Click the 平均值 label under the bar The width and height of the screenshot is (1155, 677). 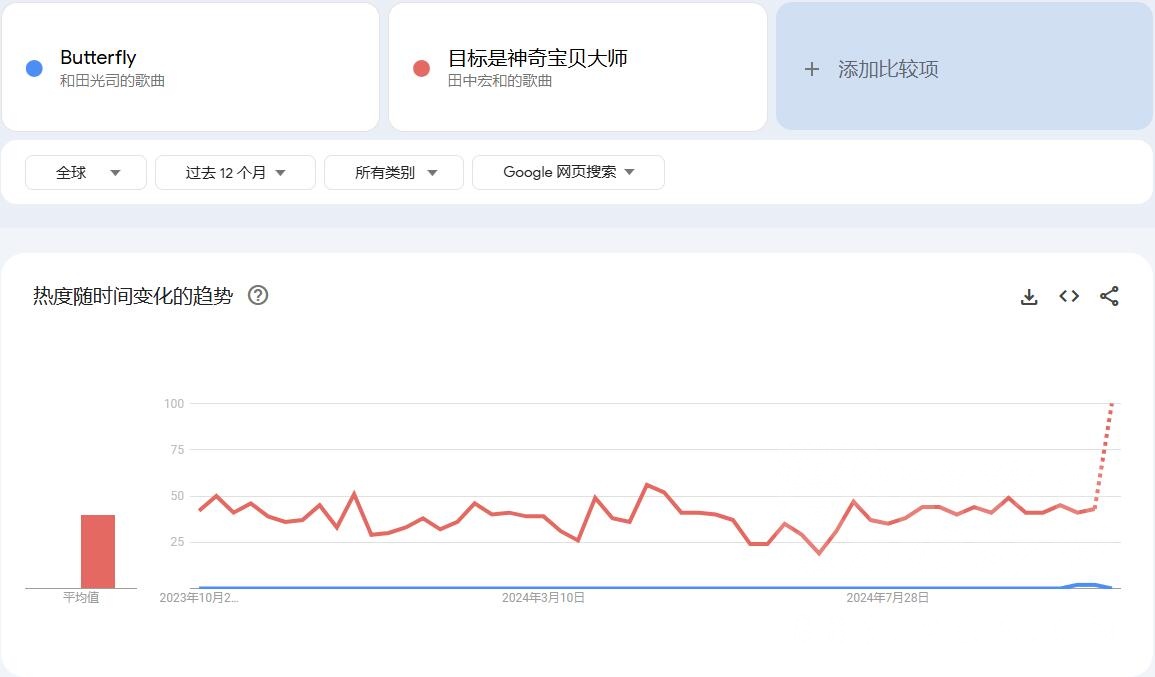pos(81,598)
